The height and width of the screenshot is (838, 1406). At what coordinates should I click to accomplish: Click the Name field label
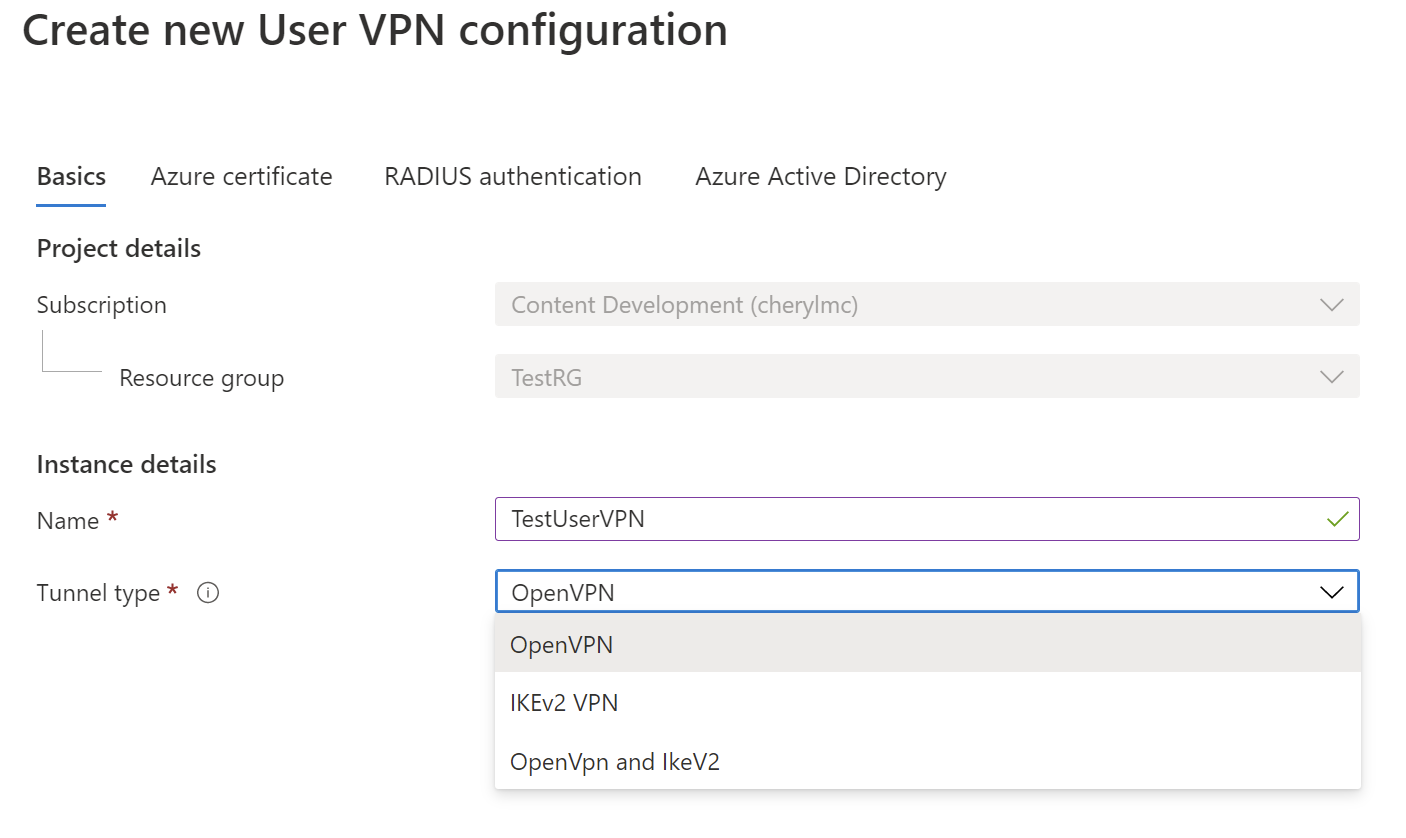pos(68,521)
